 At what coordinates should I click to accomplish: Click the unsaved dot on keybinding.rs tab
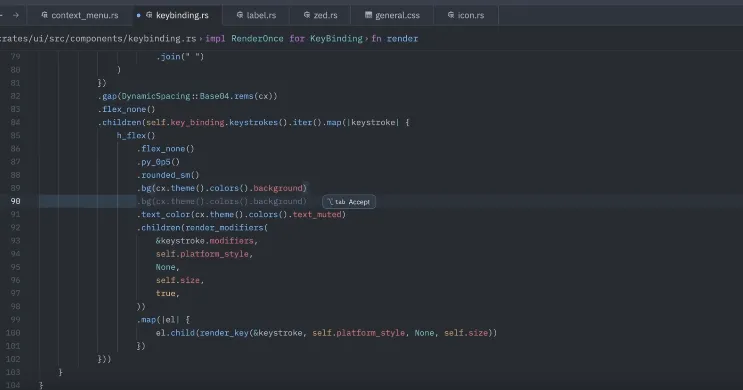click(x=138, y=15)
